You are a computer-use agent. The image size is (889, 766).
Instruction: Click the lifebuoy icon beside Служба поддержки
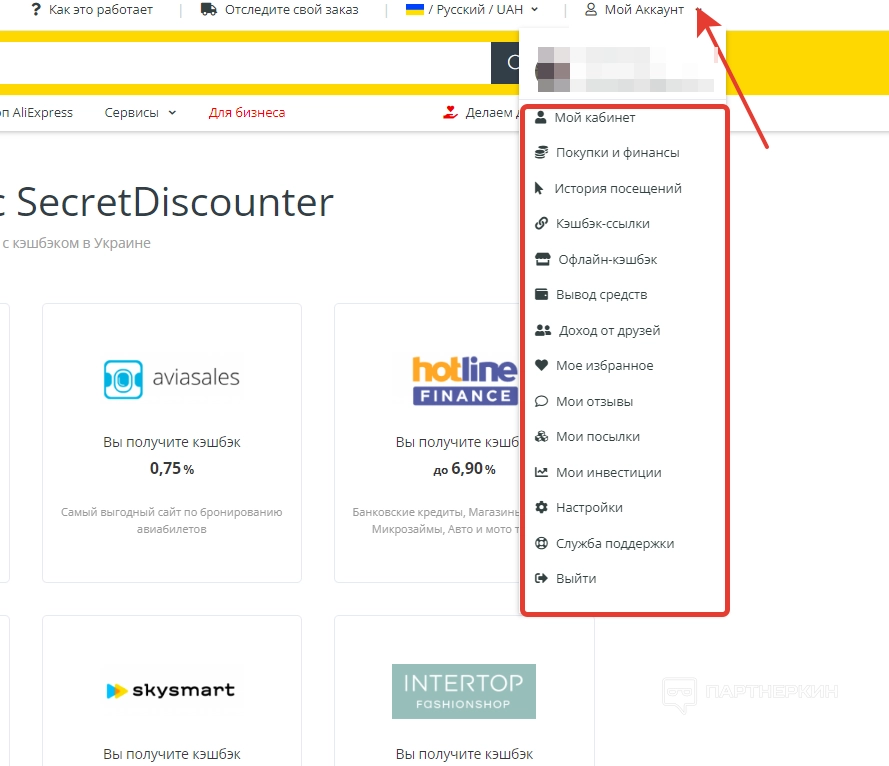541,543
